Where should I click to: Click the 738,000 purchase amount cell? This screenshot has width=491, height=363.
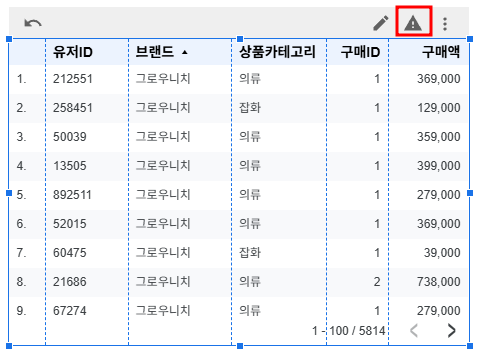point(439,282)
